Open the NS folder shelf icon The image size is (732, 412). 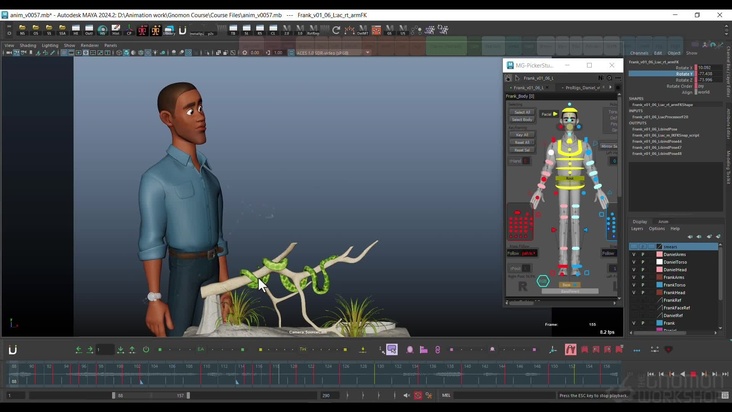[22, 30]
